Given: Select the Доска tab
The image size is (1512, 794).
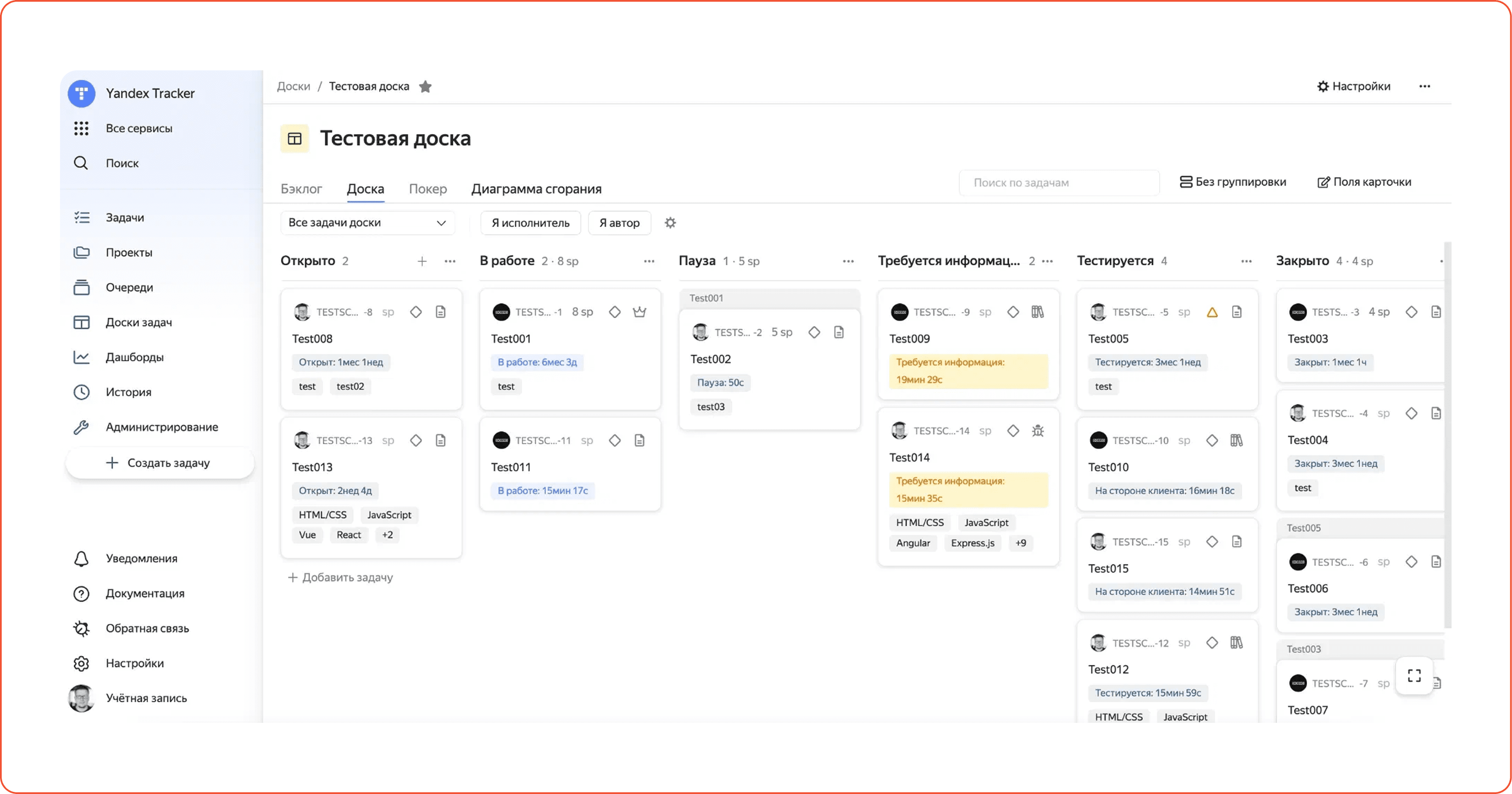Looking at the screenshot, I should point(365,189).
